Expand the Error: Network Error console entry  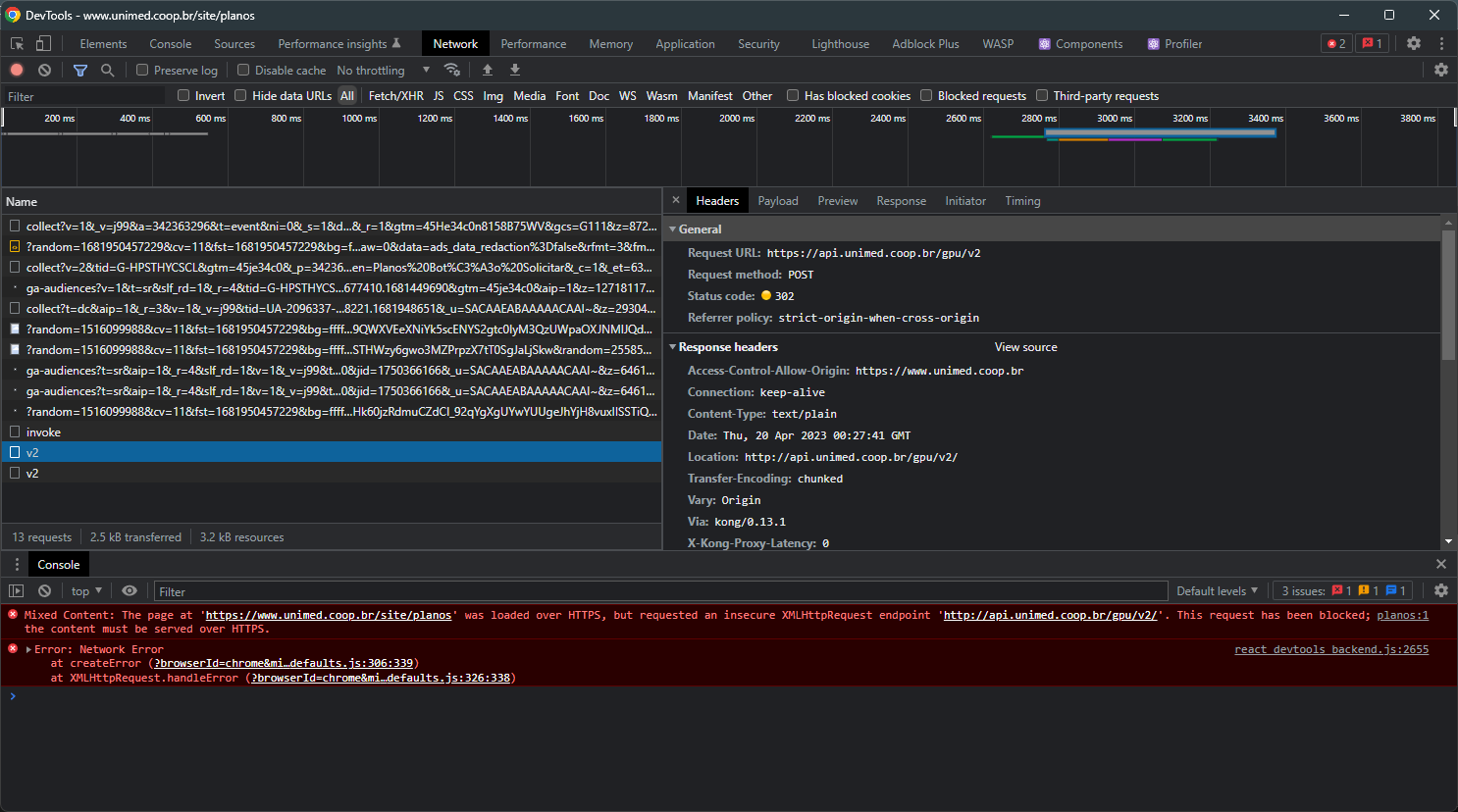coord(28,649)
